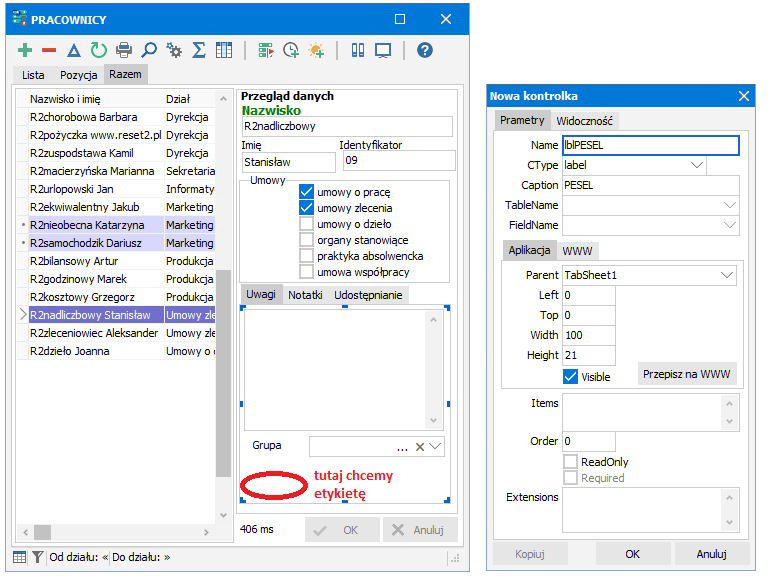Select the Uwagi tab

(261, 294)
